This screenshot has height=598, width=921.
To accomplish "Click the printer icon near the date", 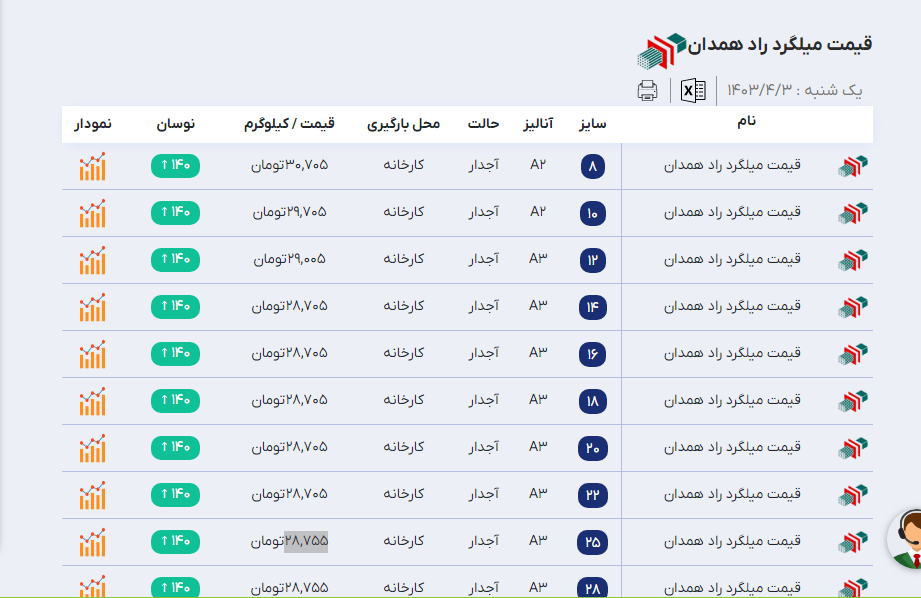I will 647,90.
